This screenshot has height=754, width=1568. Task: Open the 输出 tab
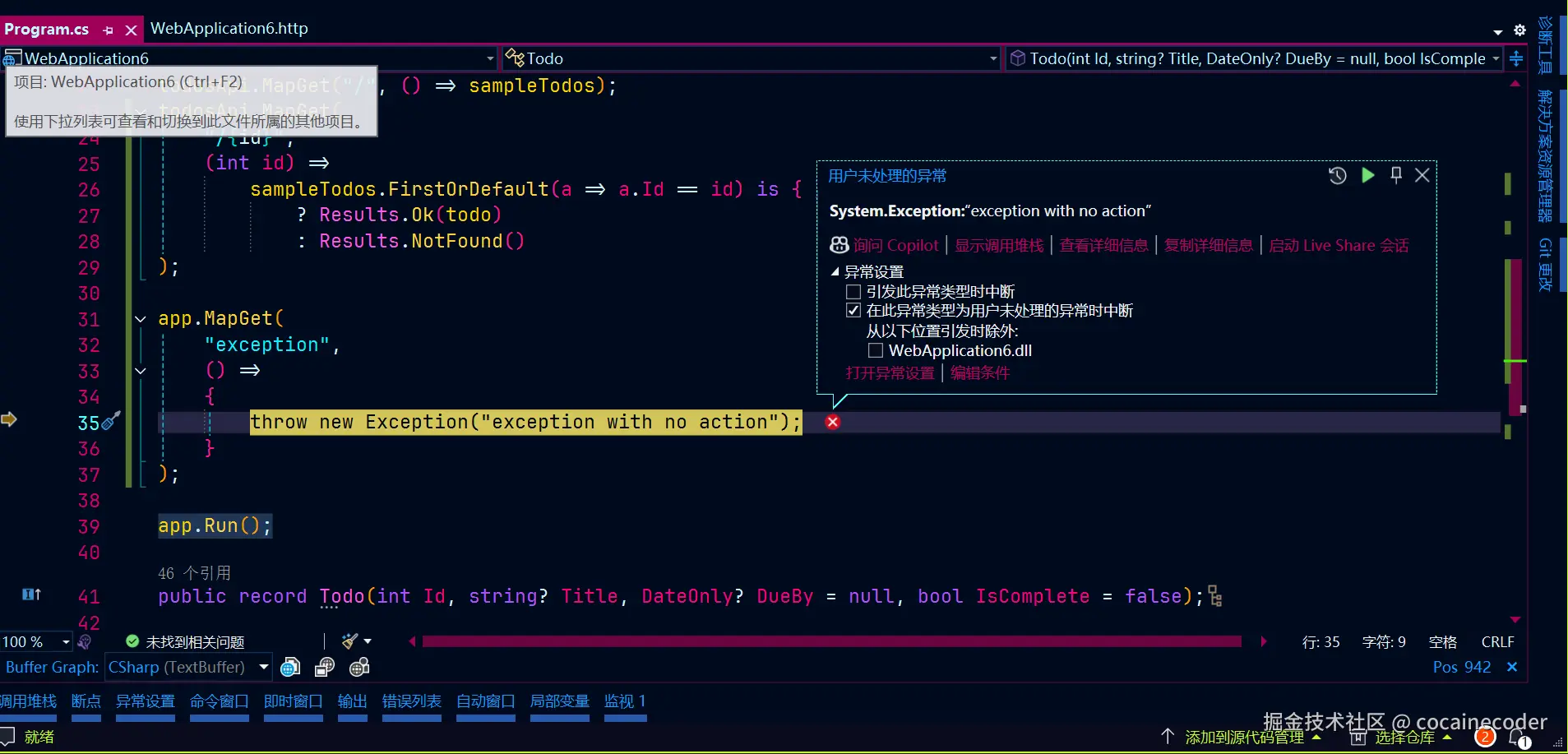point(353,701)
